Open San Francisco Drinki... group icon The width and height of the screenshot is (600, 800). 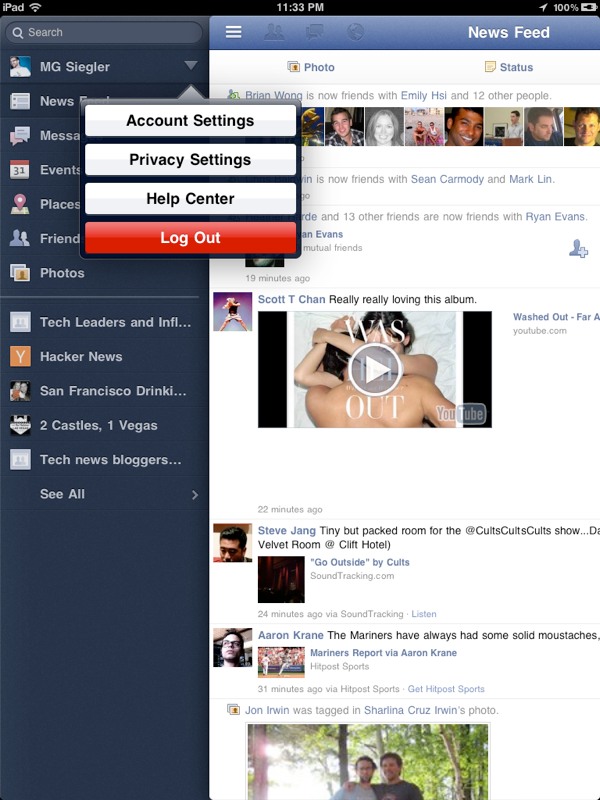click(x=20, y=391)
